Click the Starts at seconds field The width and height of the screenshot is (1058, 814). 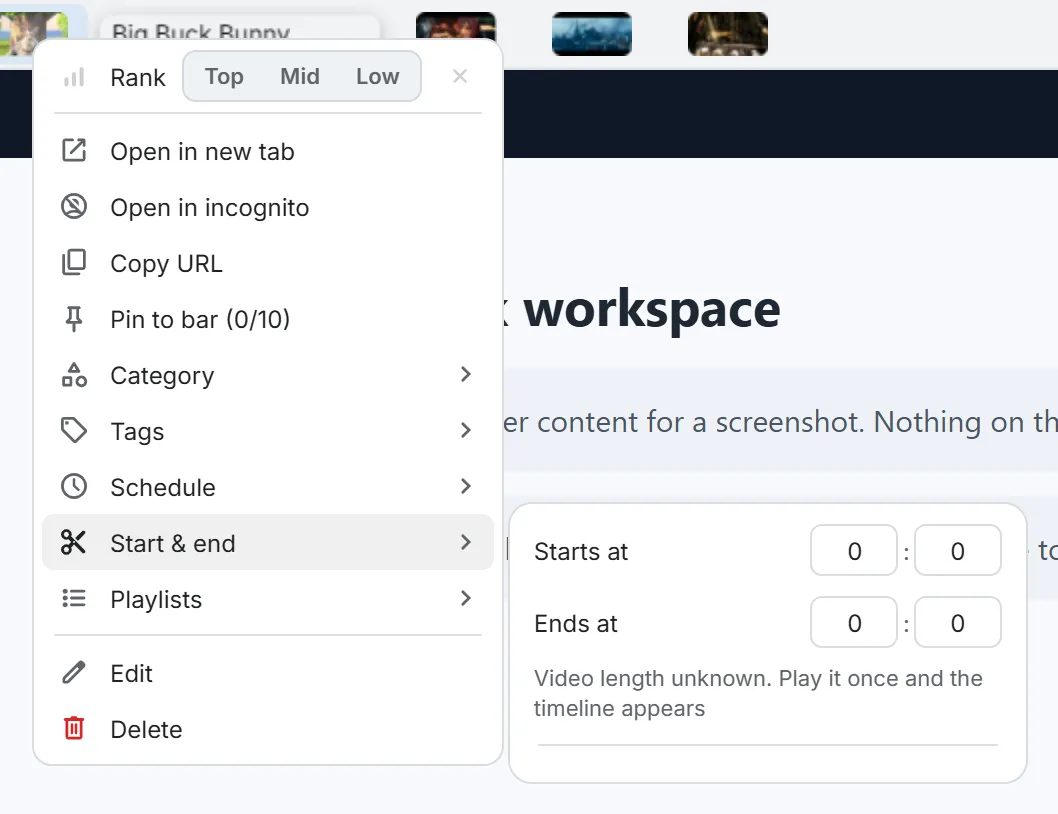click(x=957, y=551)
